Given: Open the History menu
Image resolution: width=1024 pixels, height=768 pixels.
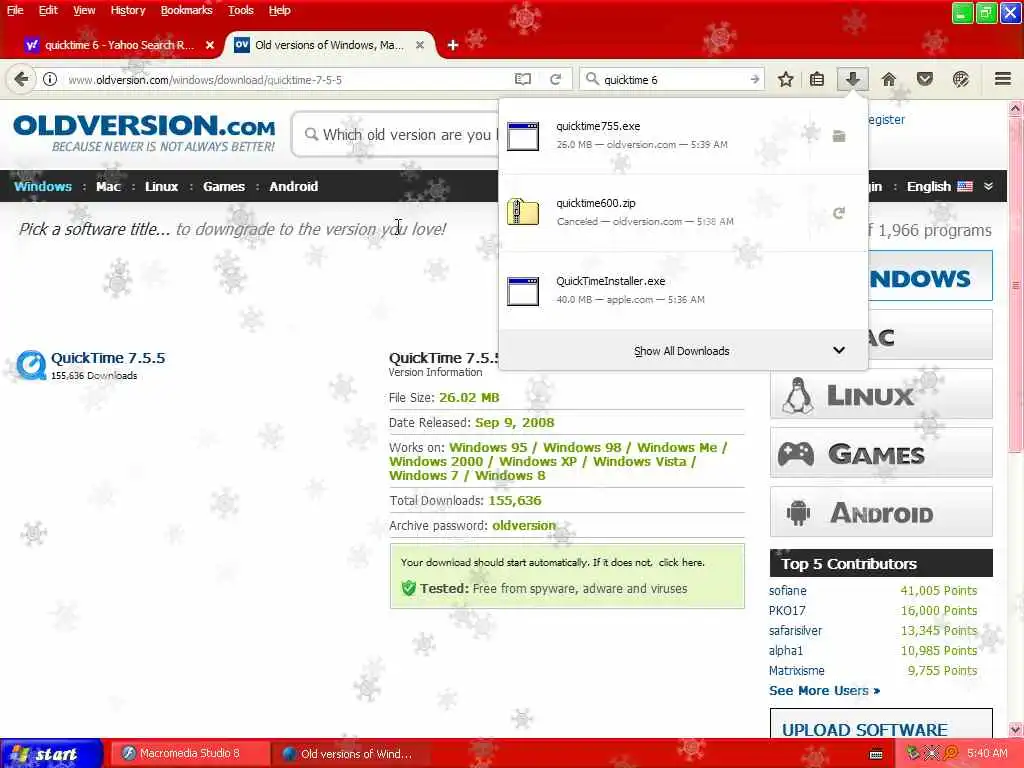Looking at the screenshot, I should point(128,10).
